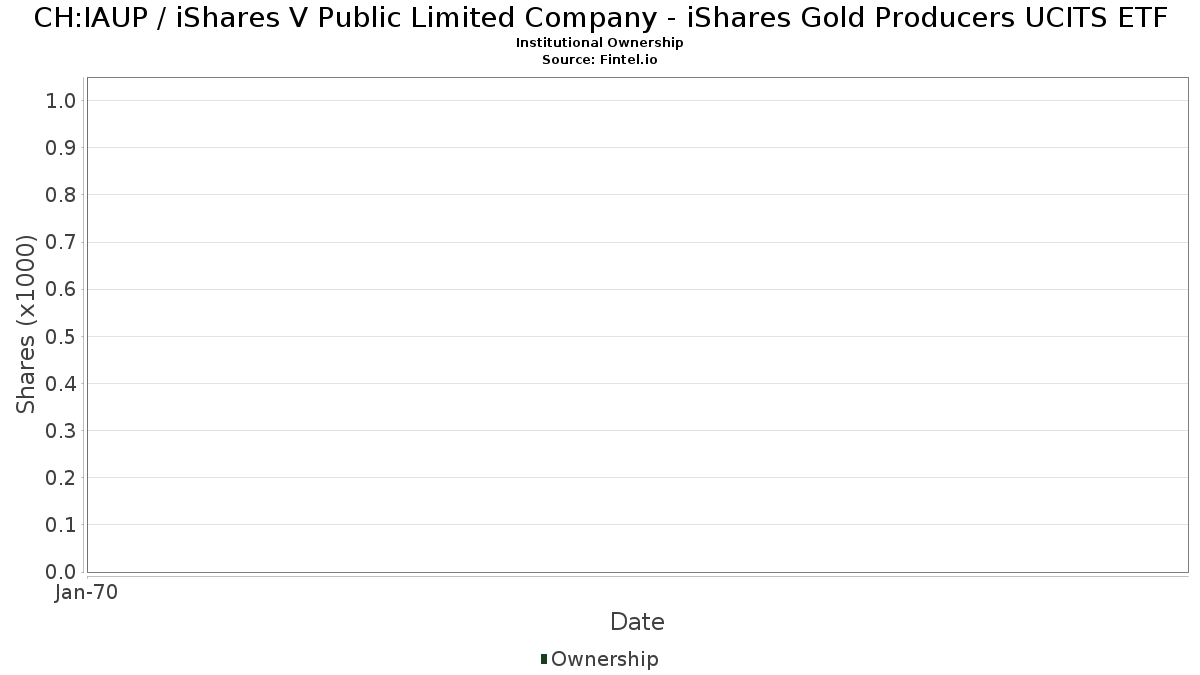
Task: Click the center of the empty plot area
Action: [x=637, y=325]
